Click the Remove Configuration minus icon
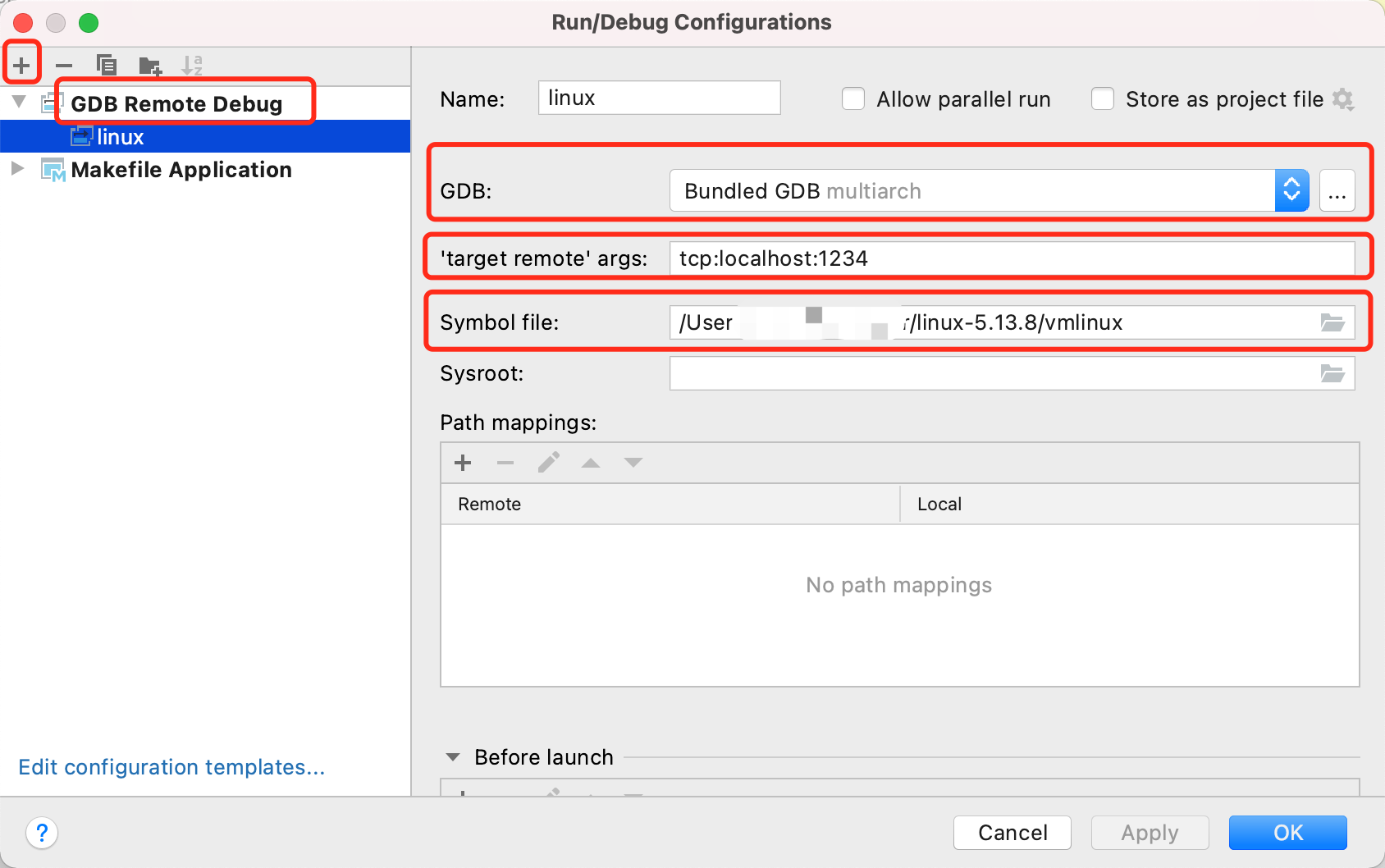 click(64, 65)
